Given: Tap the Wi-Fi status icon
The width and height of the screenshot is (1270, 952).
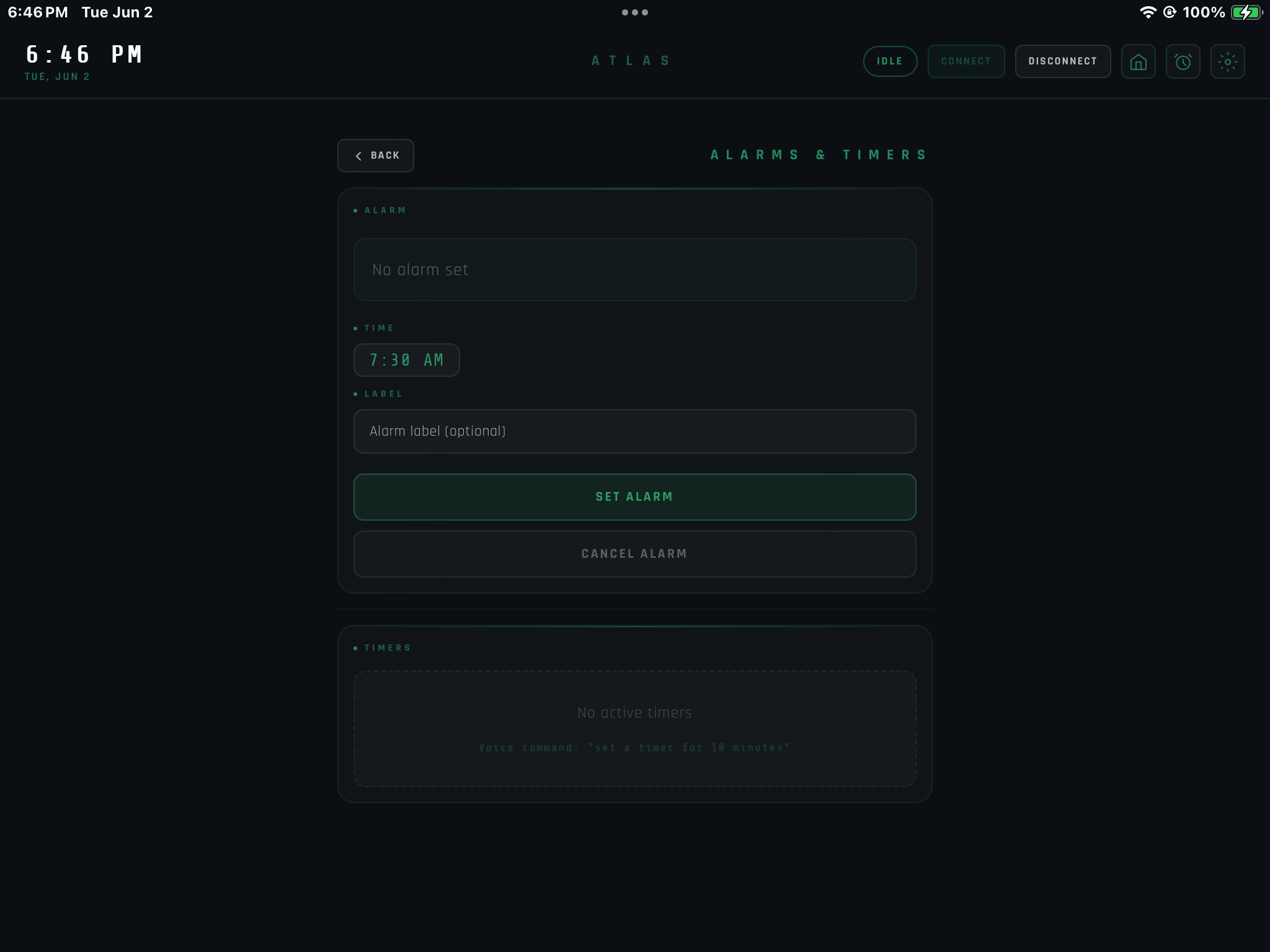Looking at the screenshot, I should (x=1148, y=12).
